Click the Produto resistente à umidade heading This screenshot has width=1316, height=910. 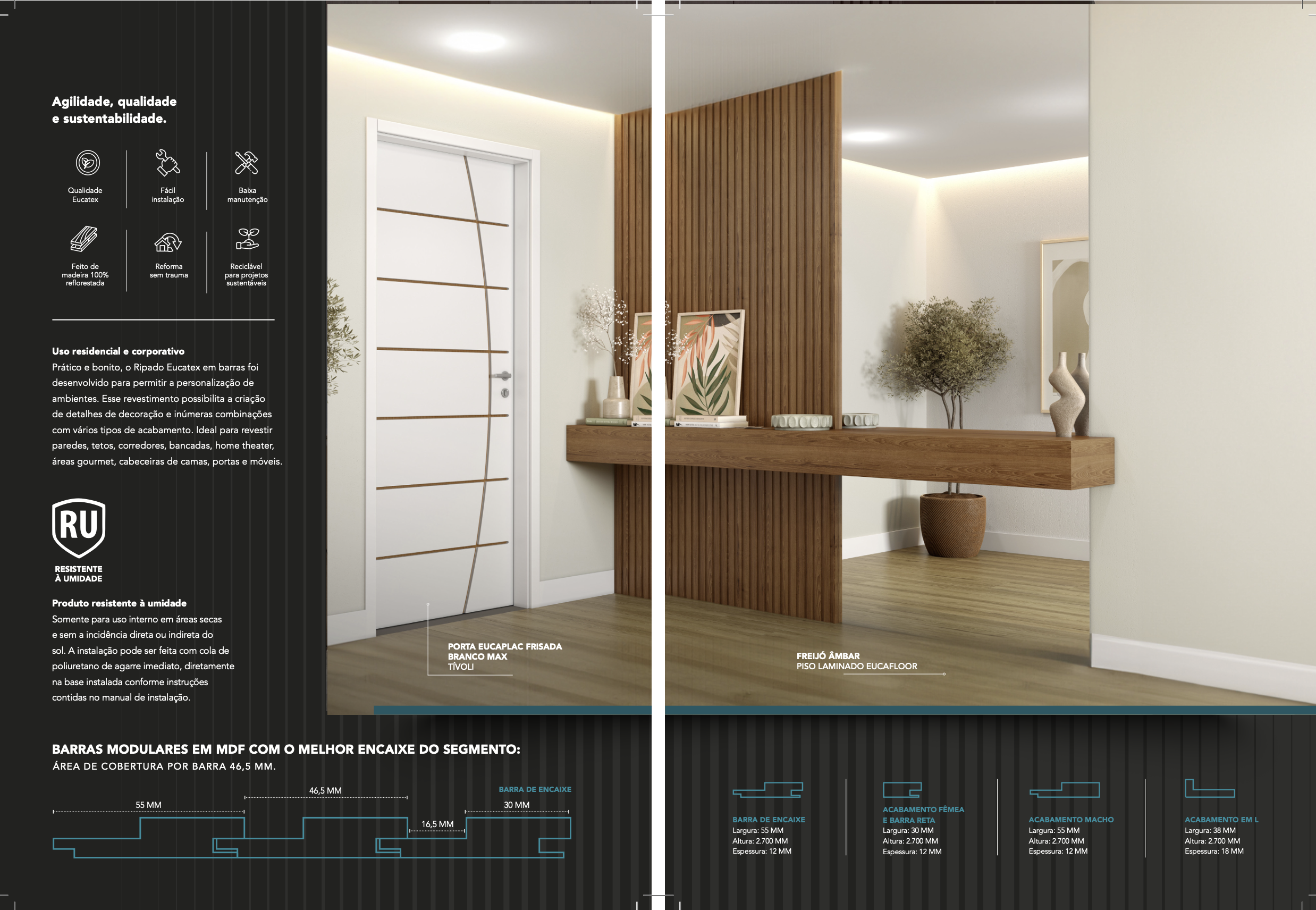[119, 603]
